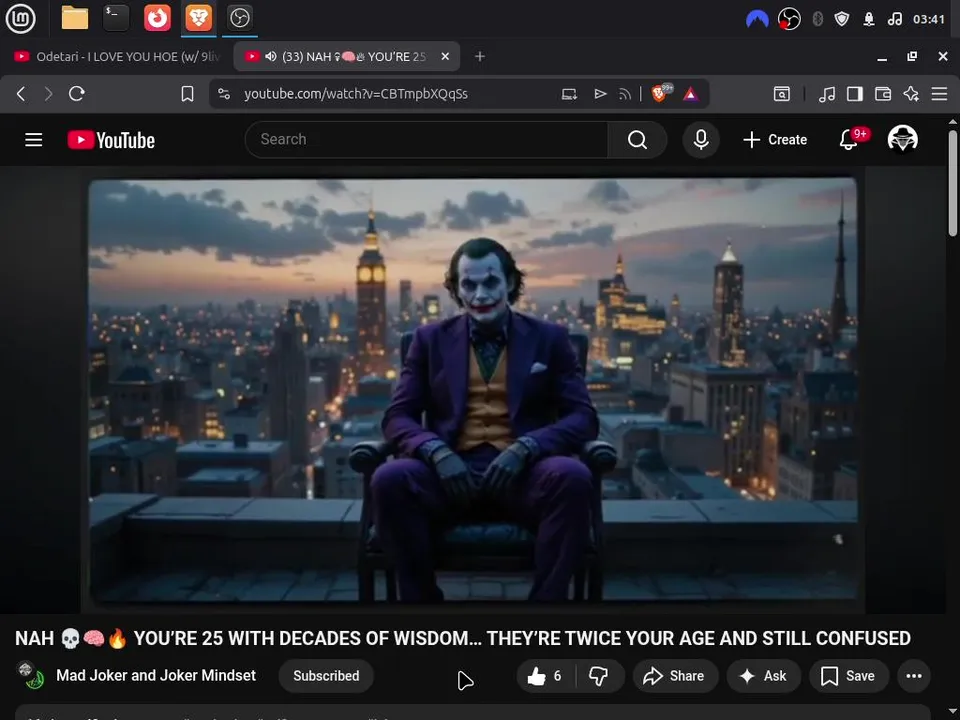The image size is (960, 720).
Task: Click the video title text
Action: (x=463, y=638)
